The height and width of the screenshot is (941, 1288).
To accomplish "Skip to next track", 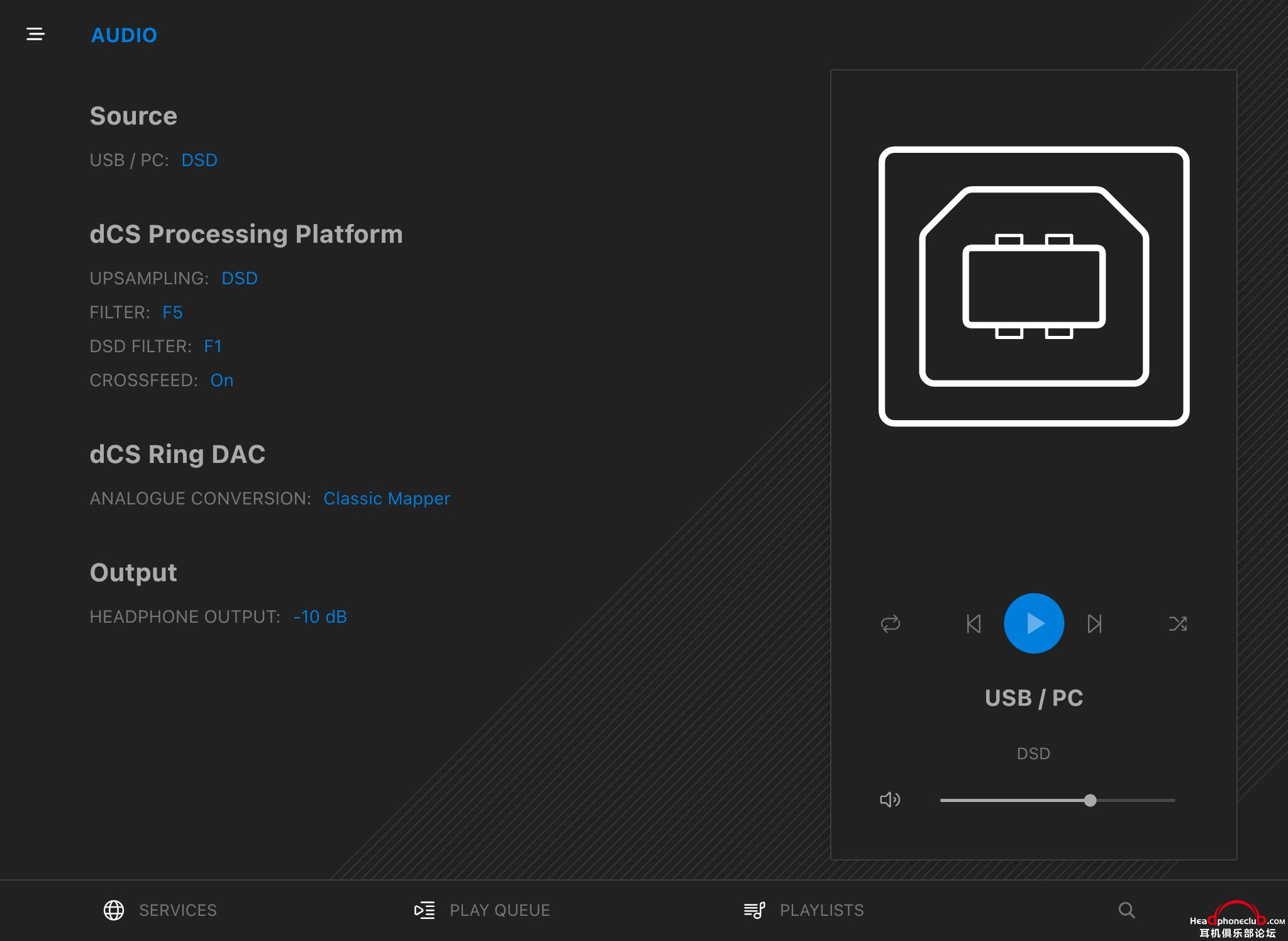I will [1094, 623].
